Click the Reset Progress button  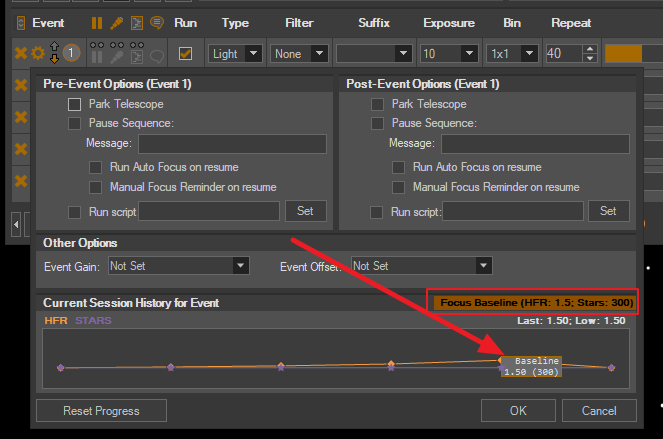pos(101,411)
